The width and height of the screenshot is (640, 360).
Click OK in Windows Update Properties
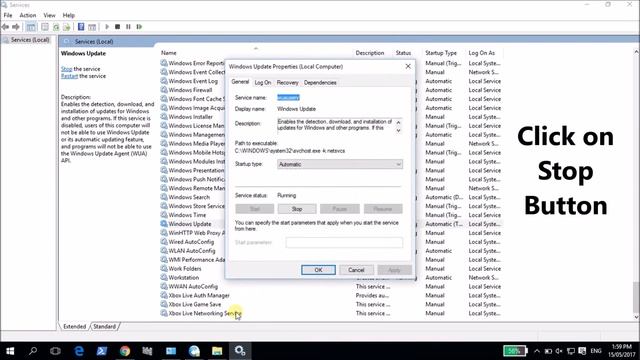click(x=318, y=270)
